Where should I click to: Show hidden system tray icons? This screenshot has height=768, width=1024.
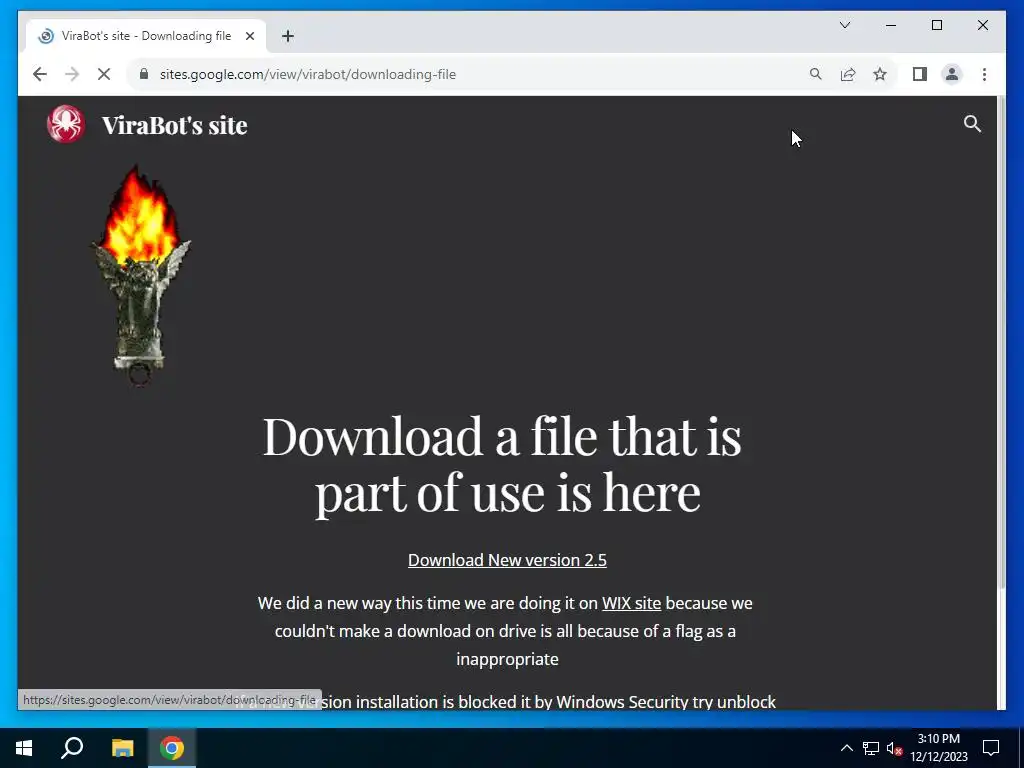point(846,748)
